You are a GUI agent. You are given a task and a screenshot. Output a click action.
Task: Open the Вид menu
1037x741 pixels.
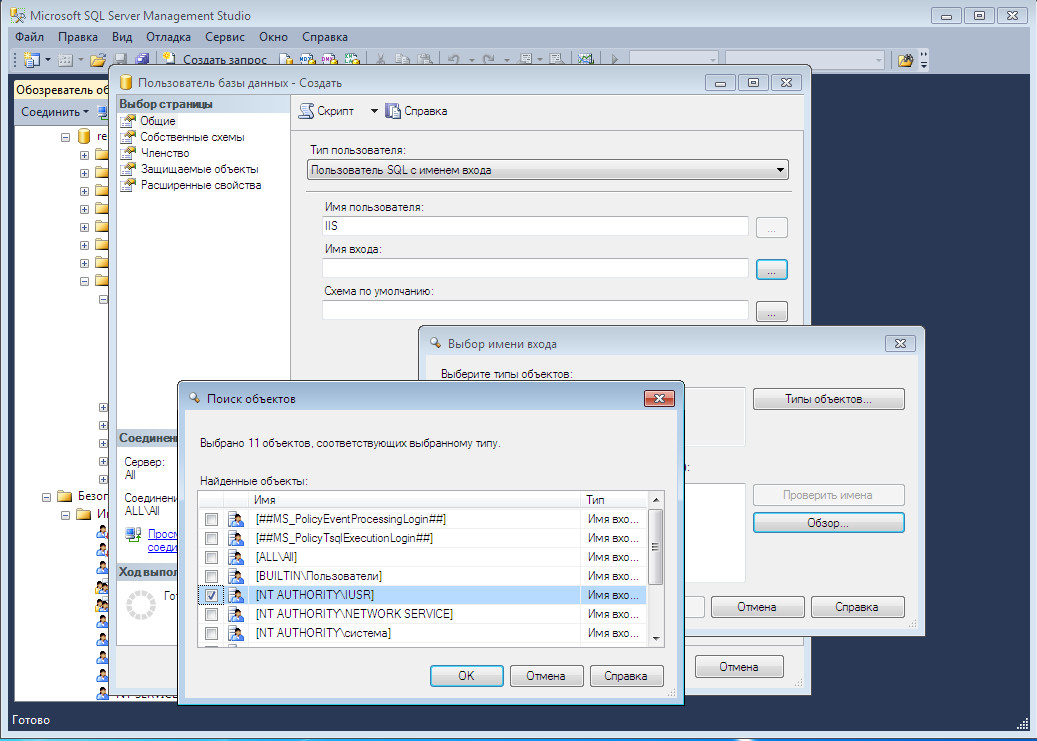point(122,37)
